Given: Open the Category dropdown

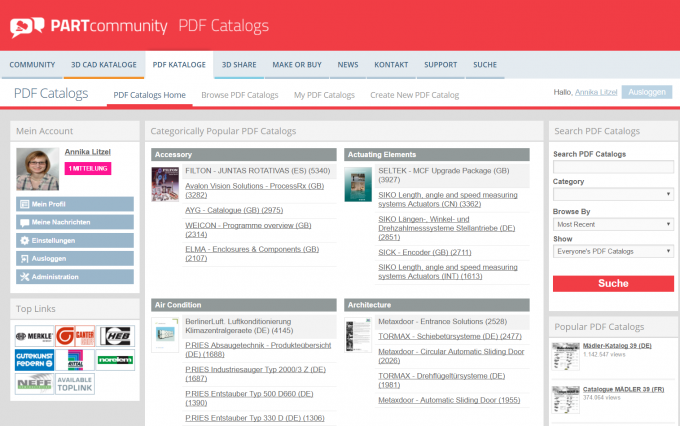Looking at the screenshot, I should click(613, 194).
